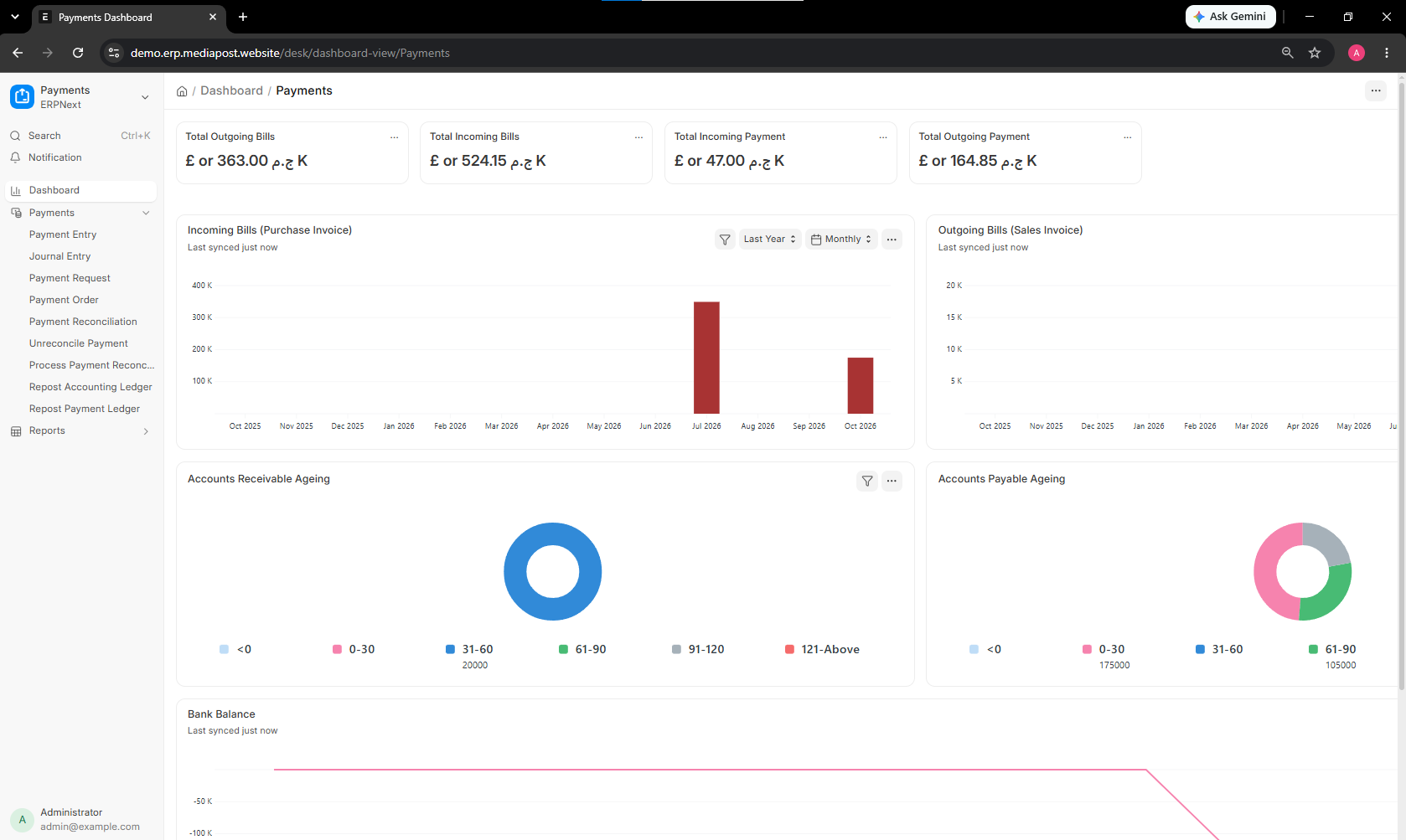Screen dimensions: 1406x840
Task: Open Unreconcile Payment in sidebar
Action: point(79,344)
